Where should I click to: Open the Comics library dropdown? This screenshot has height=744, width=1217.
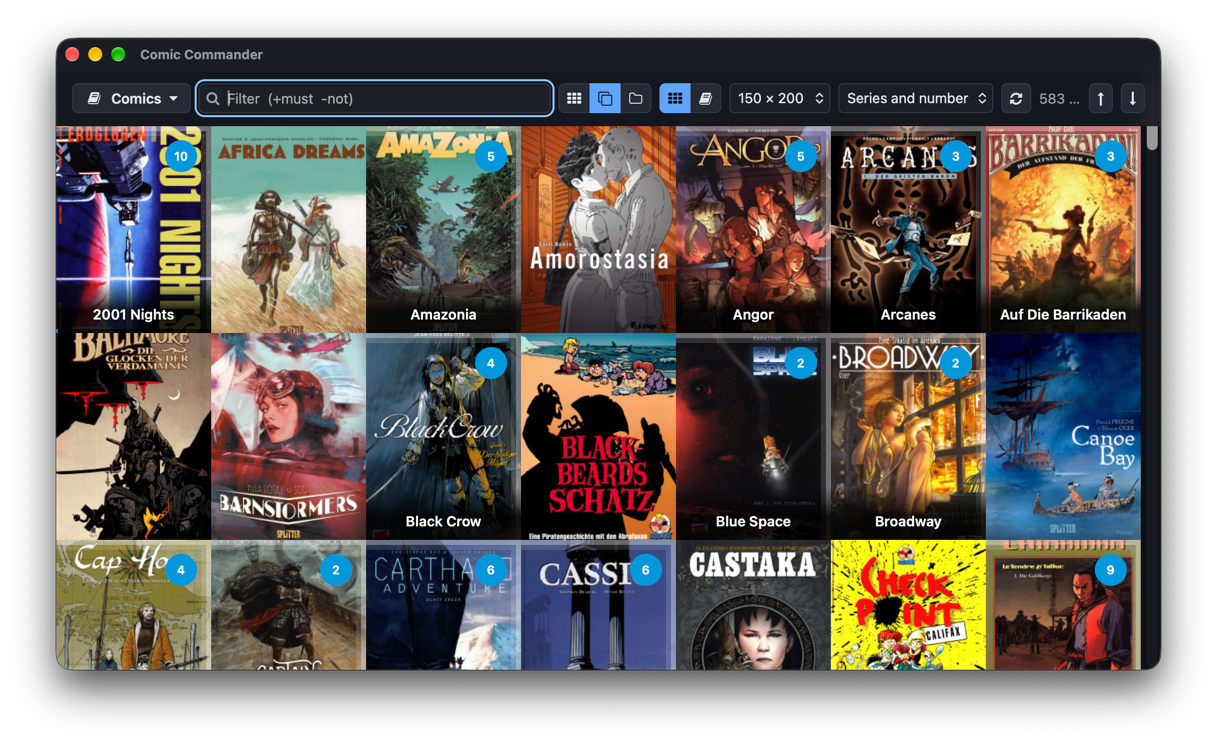(131, 98)
